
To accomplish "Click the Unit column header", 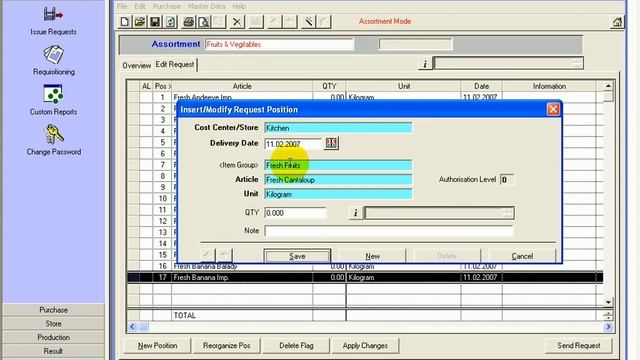I will pyautogui.click(x=404, y=86).
